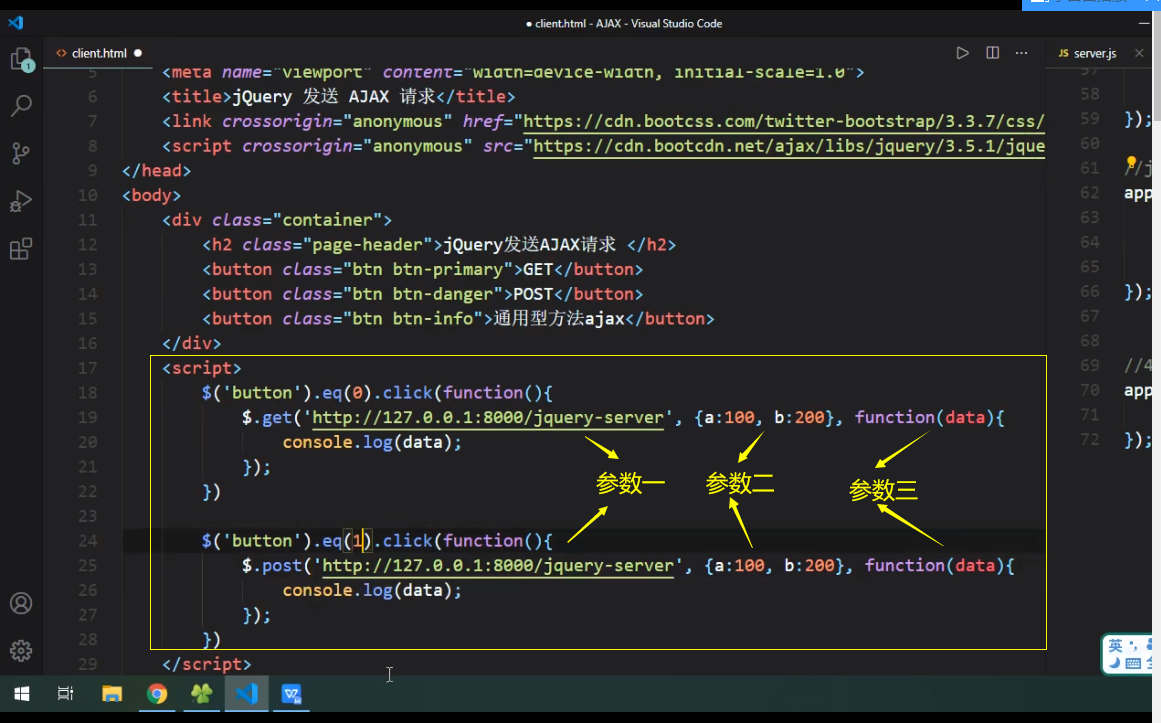
Task: Open the bootstrap CSS cdn link
Action: pyautogui.click(x=784, y=121)
